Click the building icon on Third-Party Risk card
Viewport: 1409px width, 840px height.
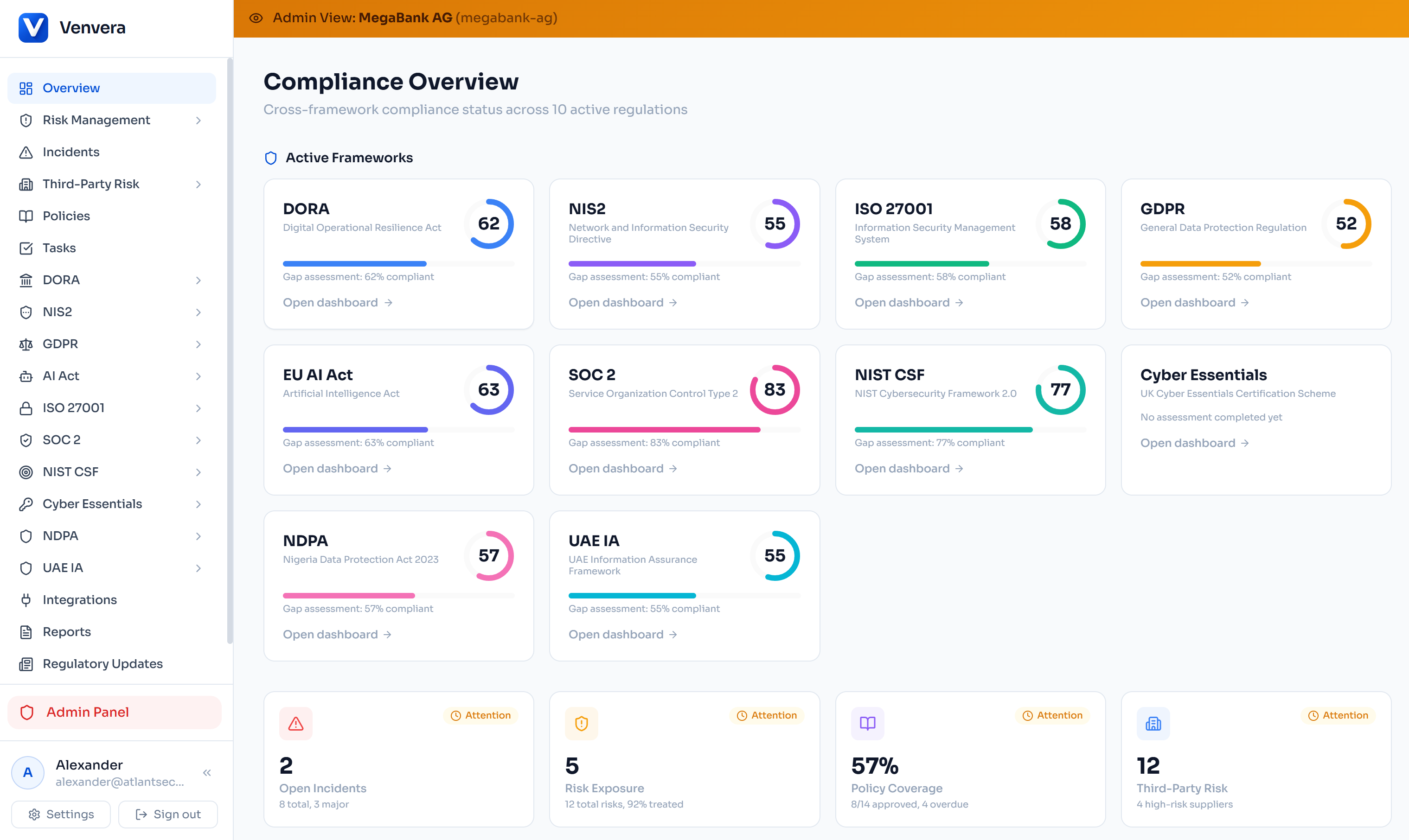point(1153,723)
